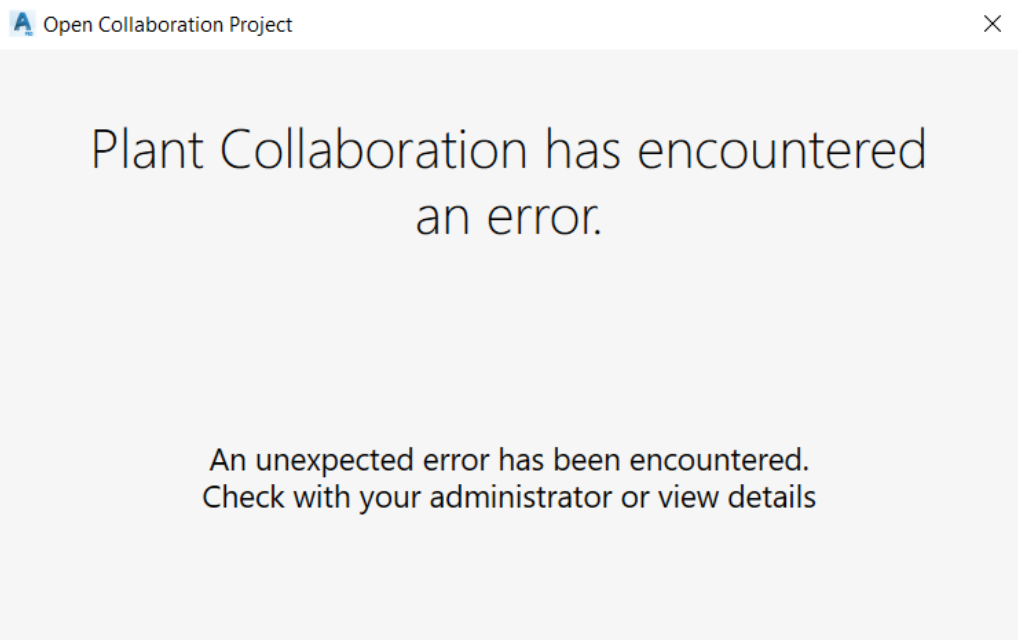Select the error heading 'Plant Collaboration has encountered'
This screenshot has height=640, width=1018.
click(509, 150)
